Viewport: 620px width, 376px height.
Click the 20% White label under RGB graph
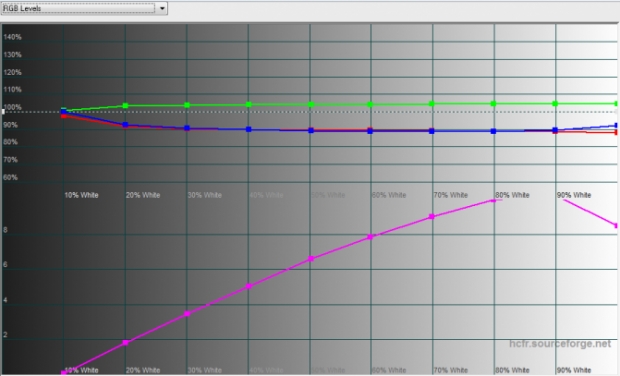143,195
